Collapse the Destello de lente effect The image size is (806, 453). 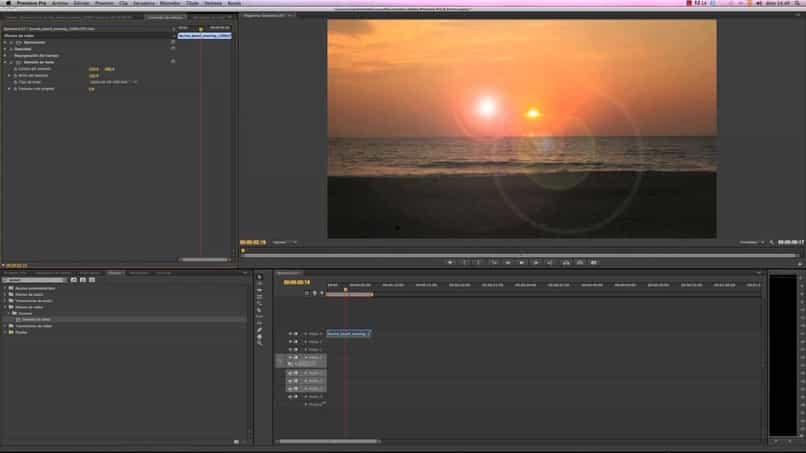click(x=5, y=62)
